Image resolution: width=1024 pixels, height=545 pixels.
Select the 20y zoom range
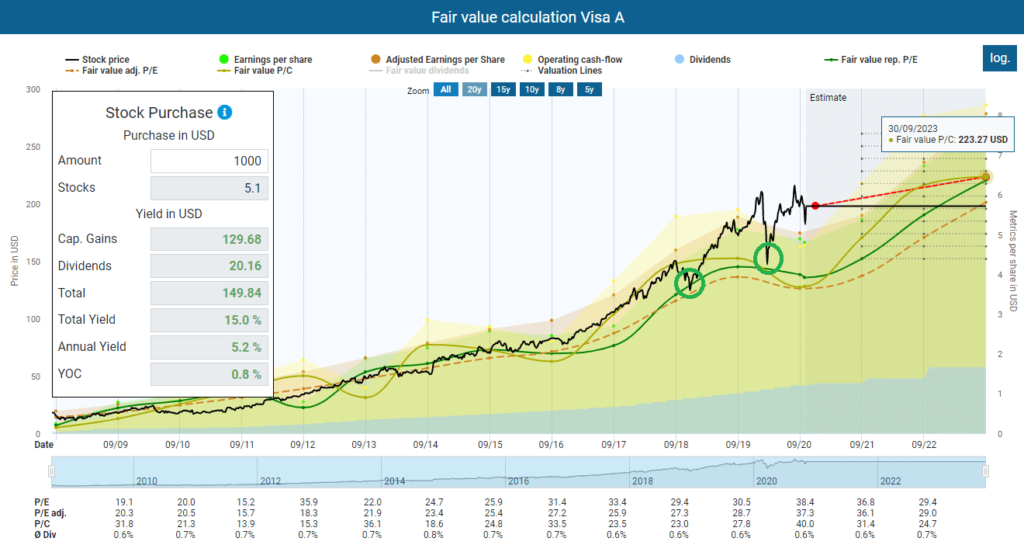pos(474,89)
